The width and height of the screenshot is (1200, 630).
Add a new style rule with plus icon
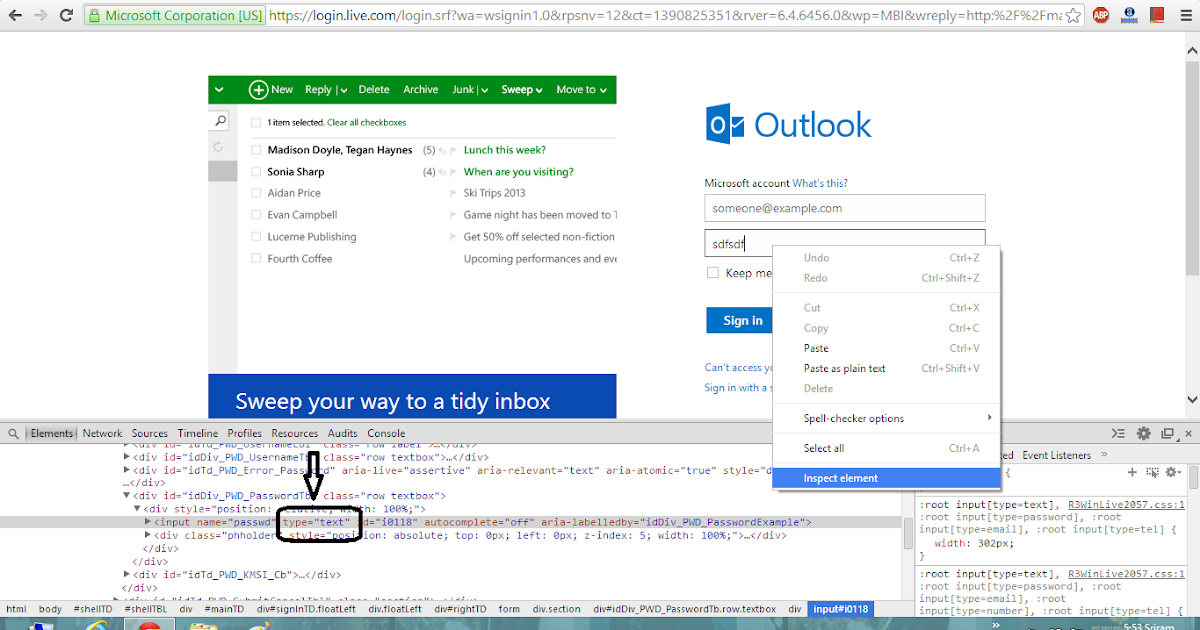point(1132,472)
